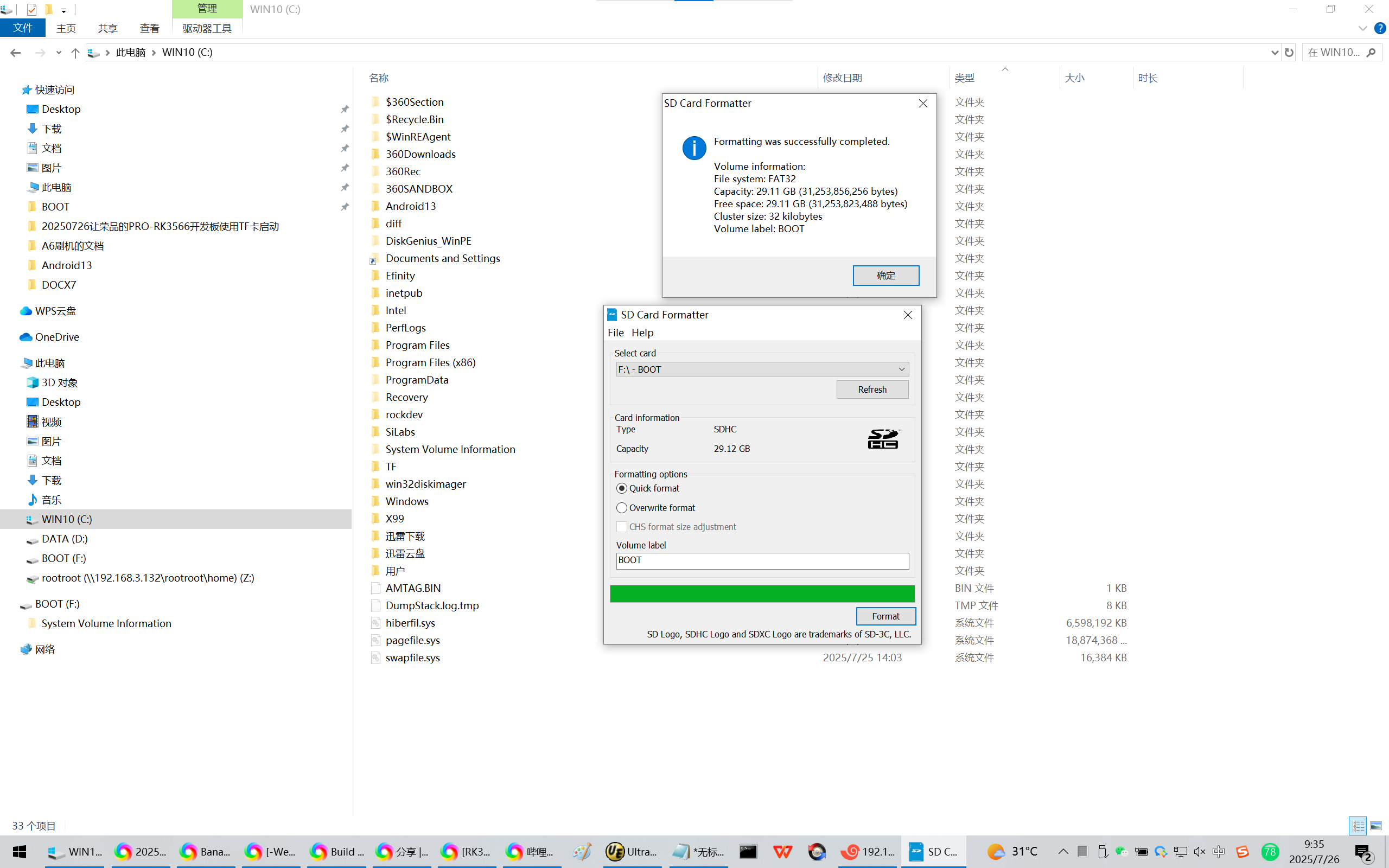Viewport: 1389px width, 868px height.
Task: Open File menu in SD Card Formatter
Action: (615, 333)
